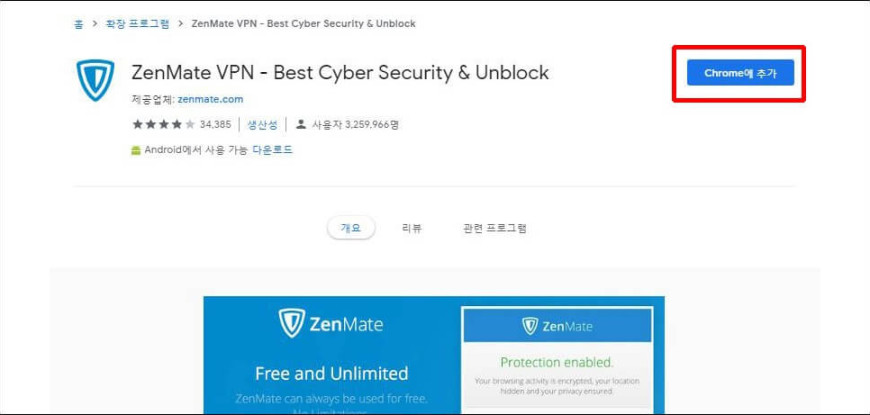Select the 개요 tab
Screen dimensions: 870x415
pyautogui.click(x=351, y=228)
